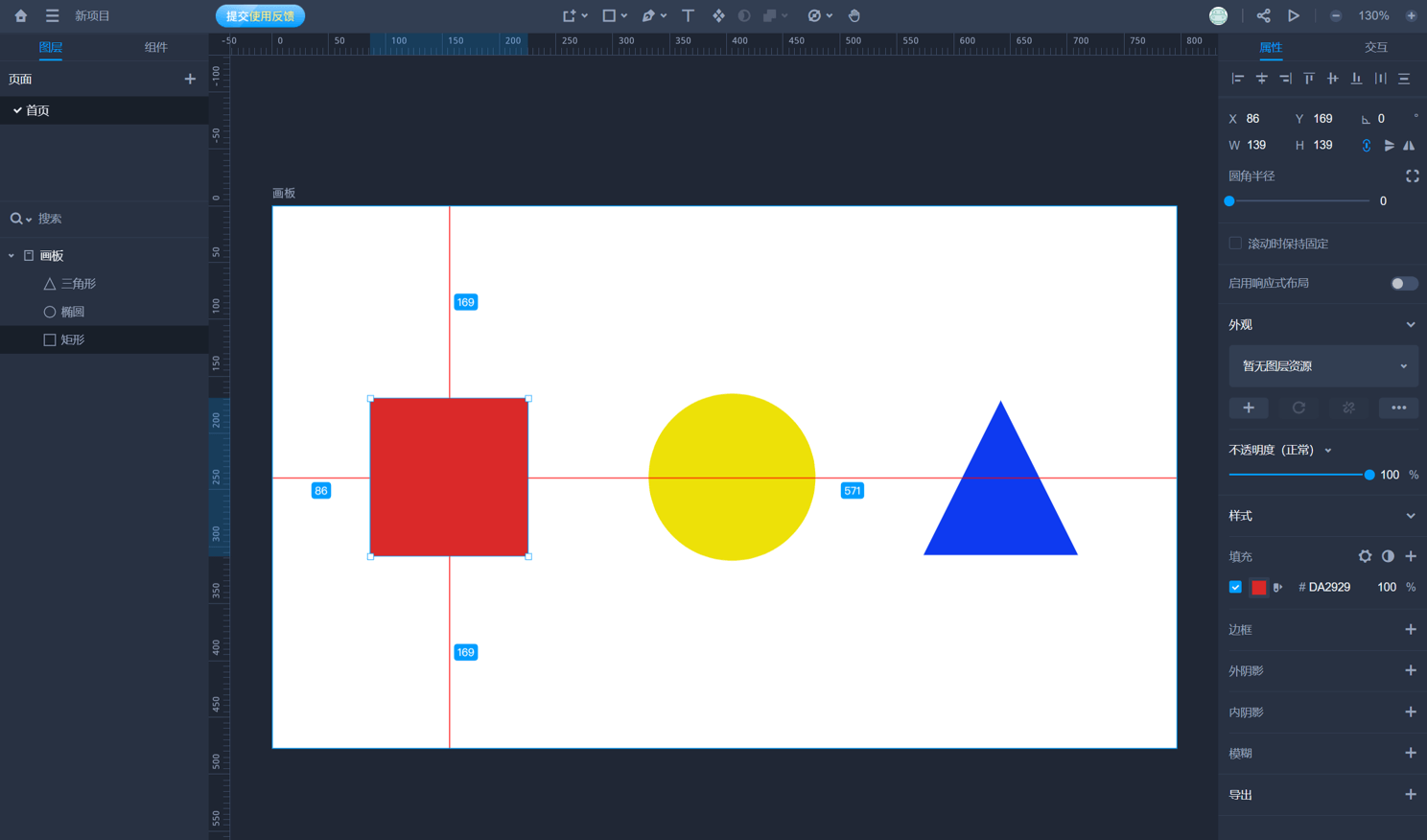
Task: Select the 椭圆 ellipse layer
Action: (x=72, y=312)
